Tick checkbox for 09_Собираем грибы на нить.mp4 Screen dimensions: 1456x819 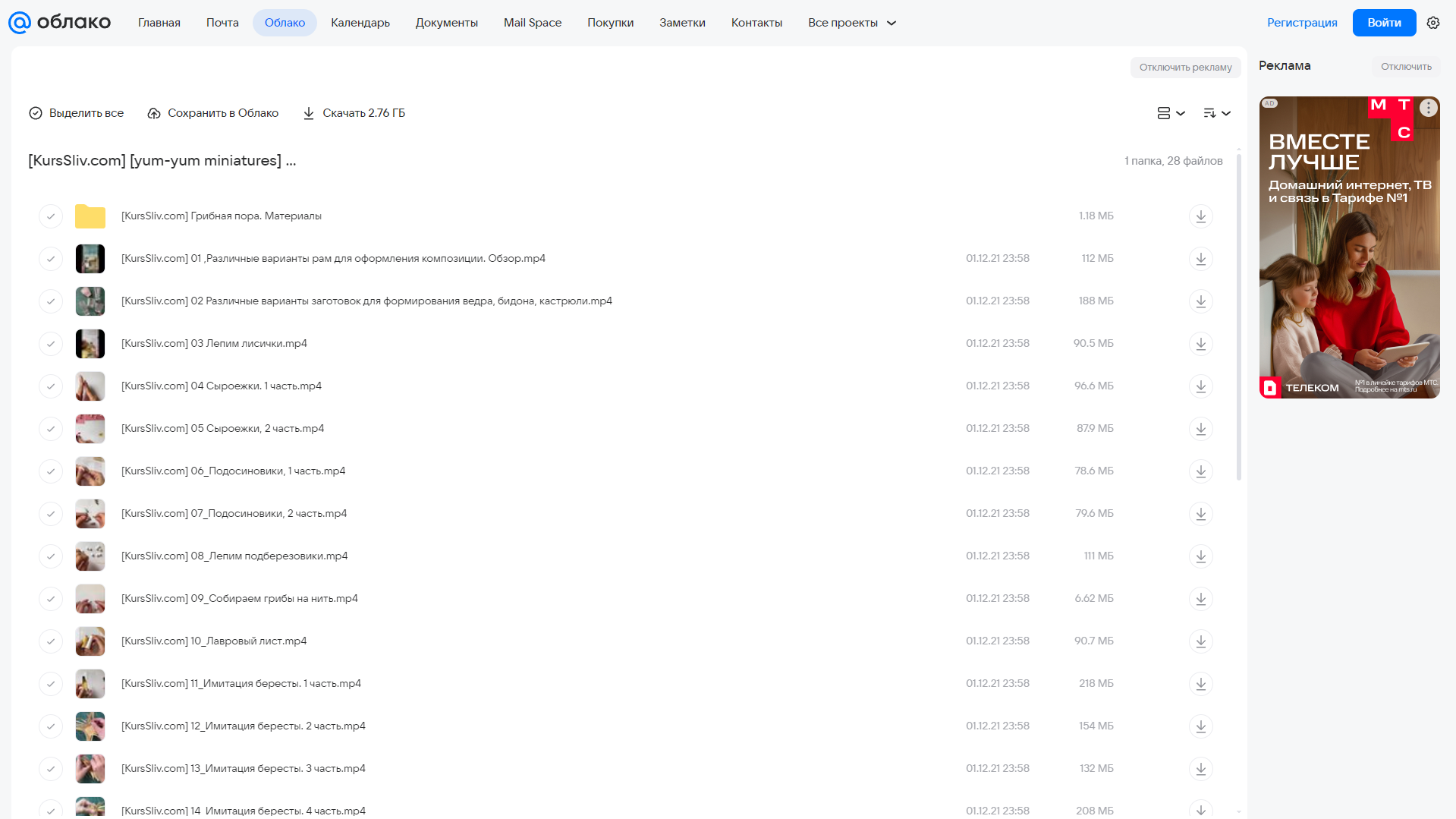(x=50, y=599)
